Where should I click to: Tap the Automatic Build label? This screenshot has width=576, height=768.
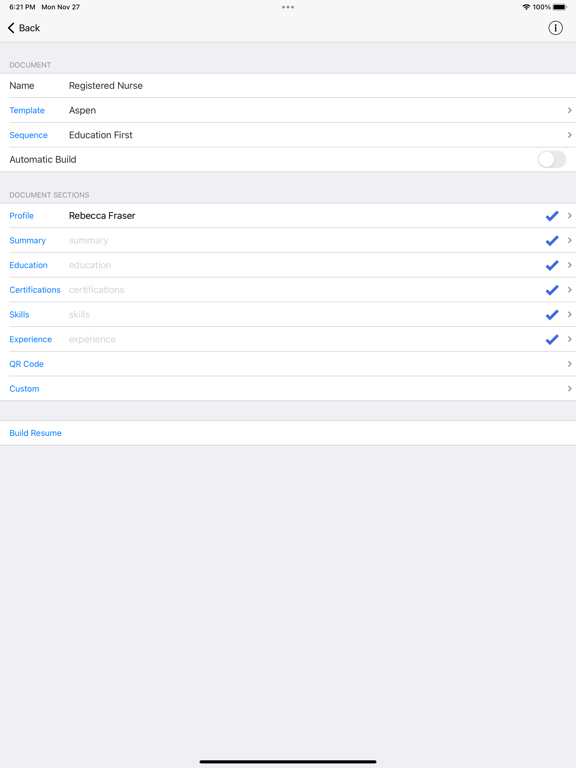click(43, 159)
